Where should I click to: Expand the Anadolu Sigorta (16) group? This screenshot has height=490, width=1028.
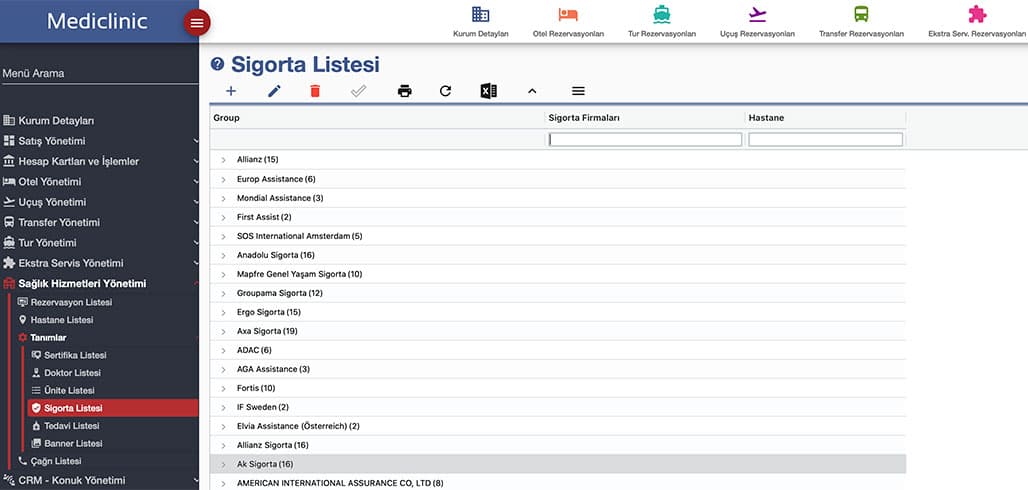point(223,255)
